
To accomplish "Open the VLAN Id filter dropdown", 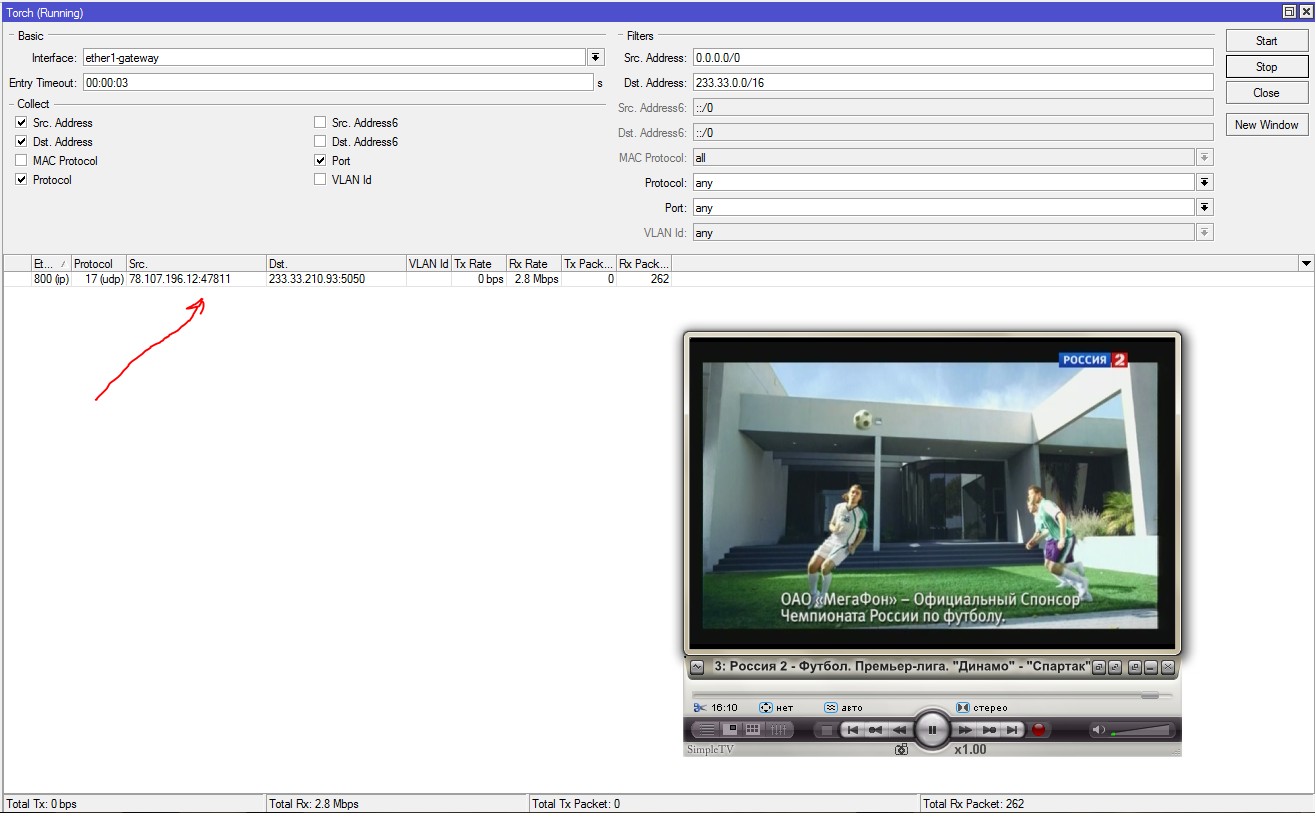I will (x=1205, y=233).
